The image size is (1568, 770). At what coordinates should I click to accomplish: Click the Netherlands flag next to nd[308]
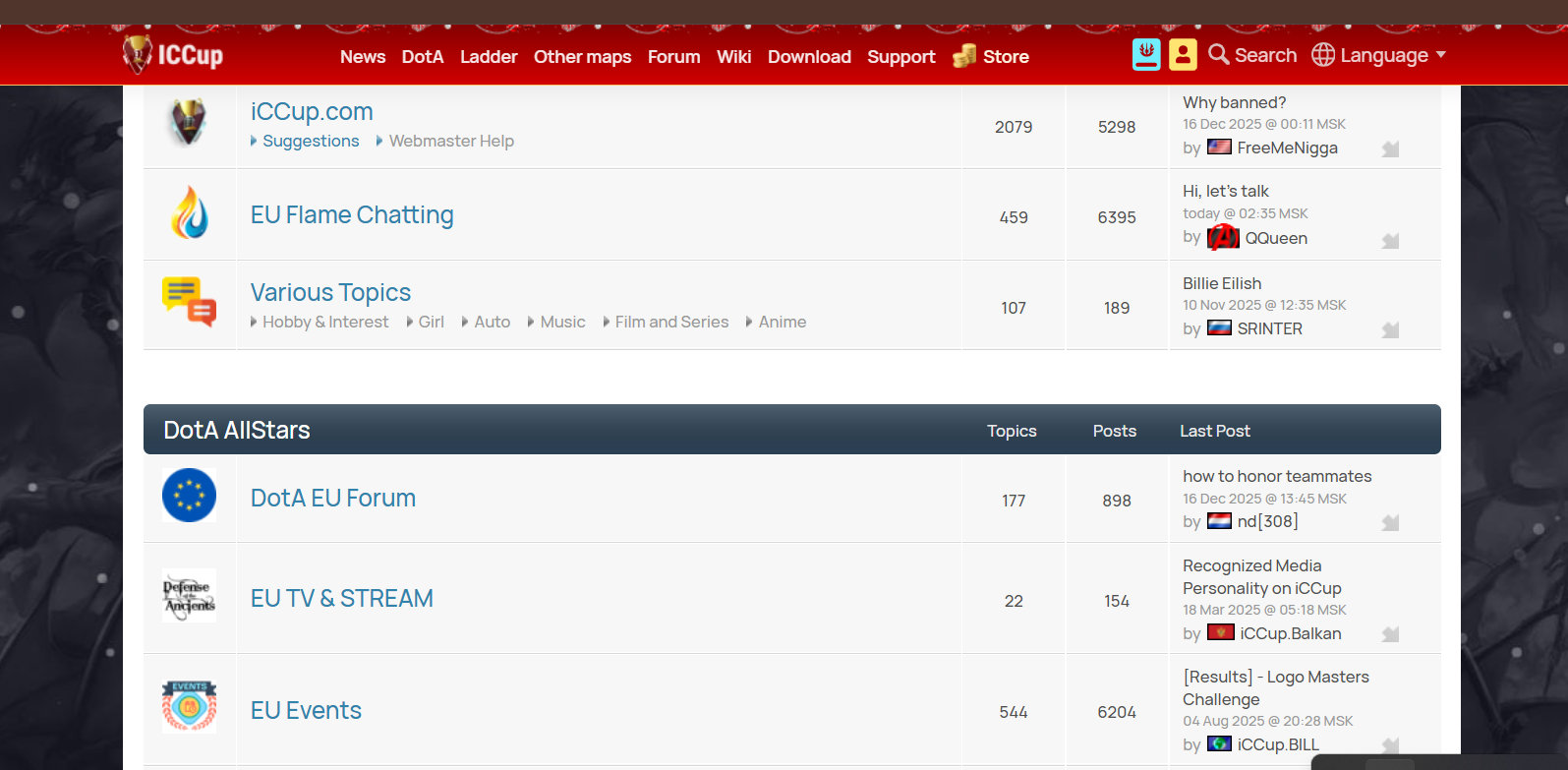point(1219,520)
